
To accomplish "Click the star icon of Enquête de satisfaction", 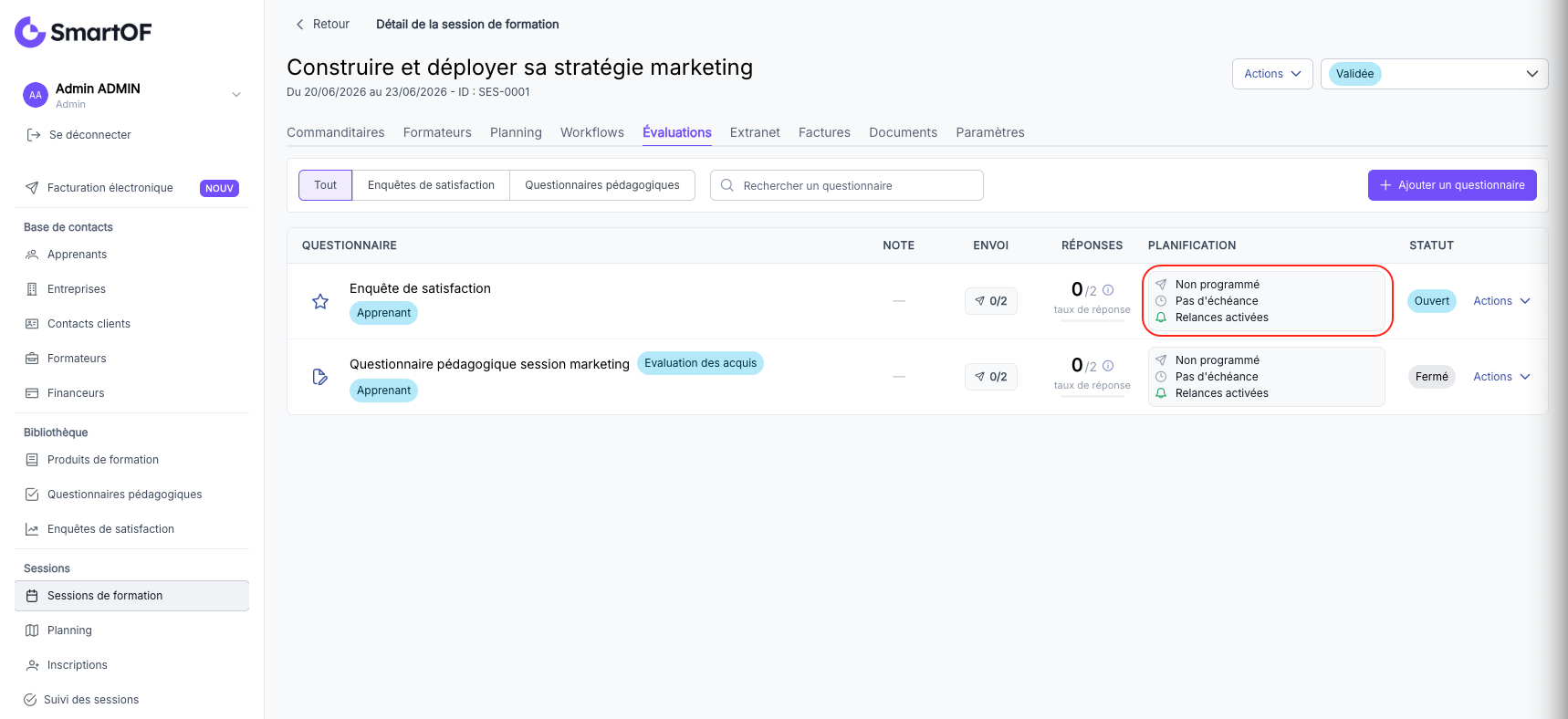I will pyautogui.click(x=320, y=301).
